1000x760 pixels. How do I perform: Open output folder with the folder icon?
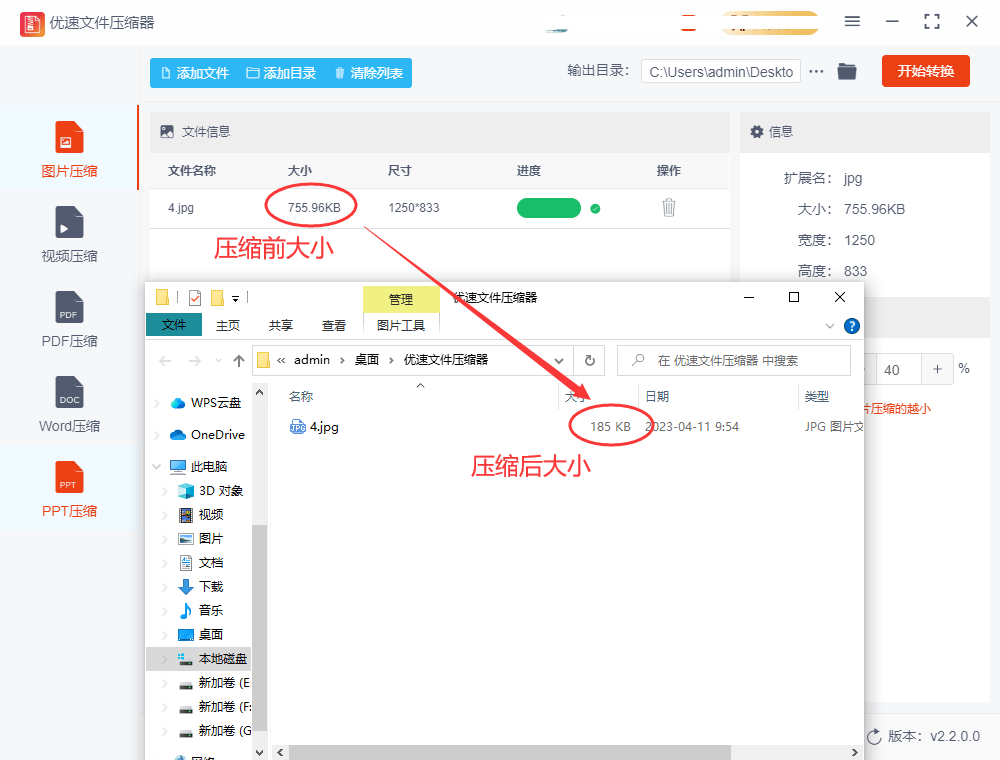click(x=847, y=71)
